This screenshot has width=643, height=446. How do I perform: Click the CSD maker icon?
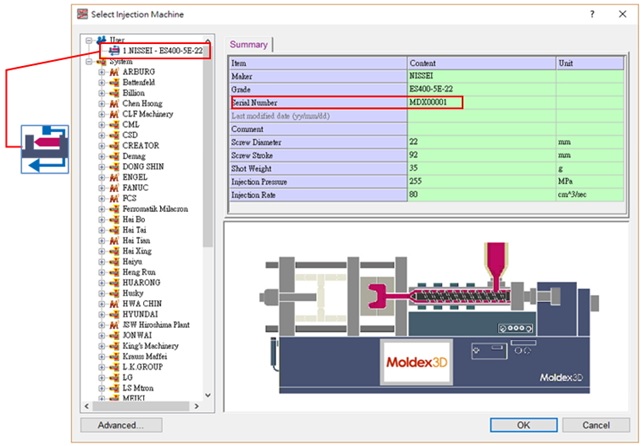pos(114,135)
